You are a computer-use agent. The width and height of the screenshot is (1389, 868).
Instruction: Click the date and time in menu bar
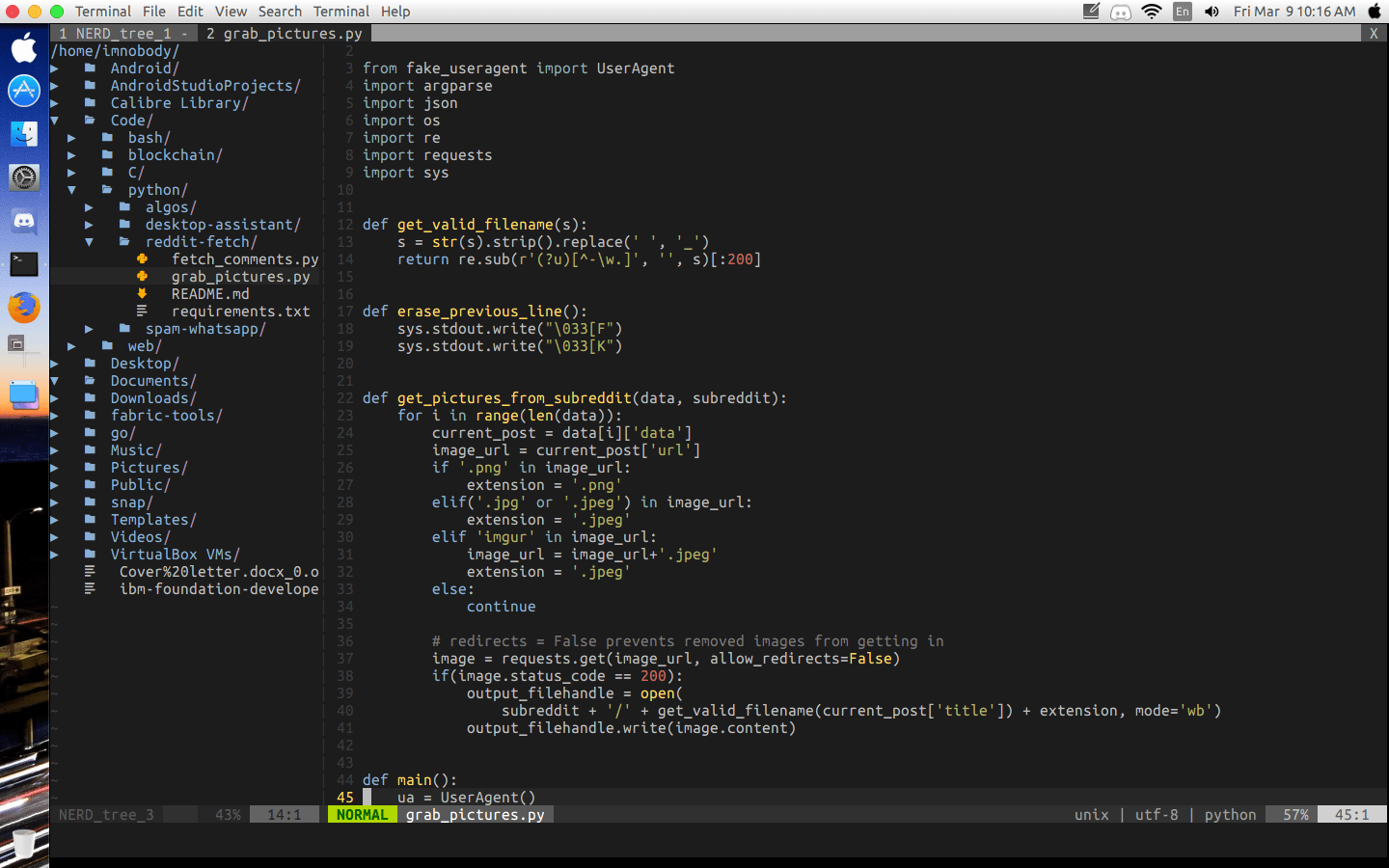pos(1294,12)
